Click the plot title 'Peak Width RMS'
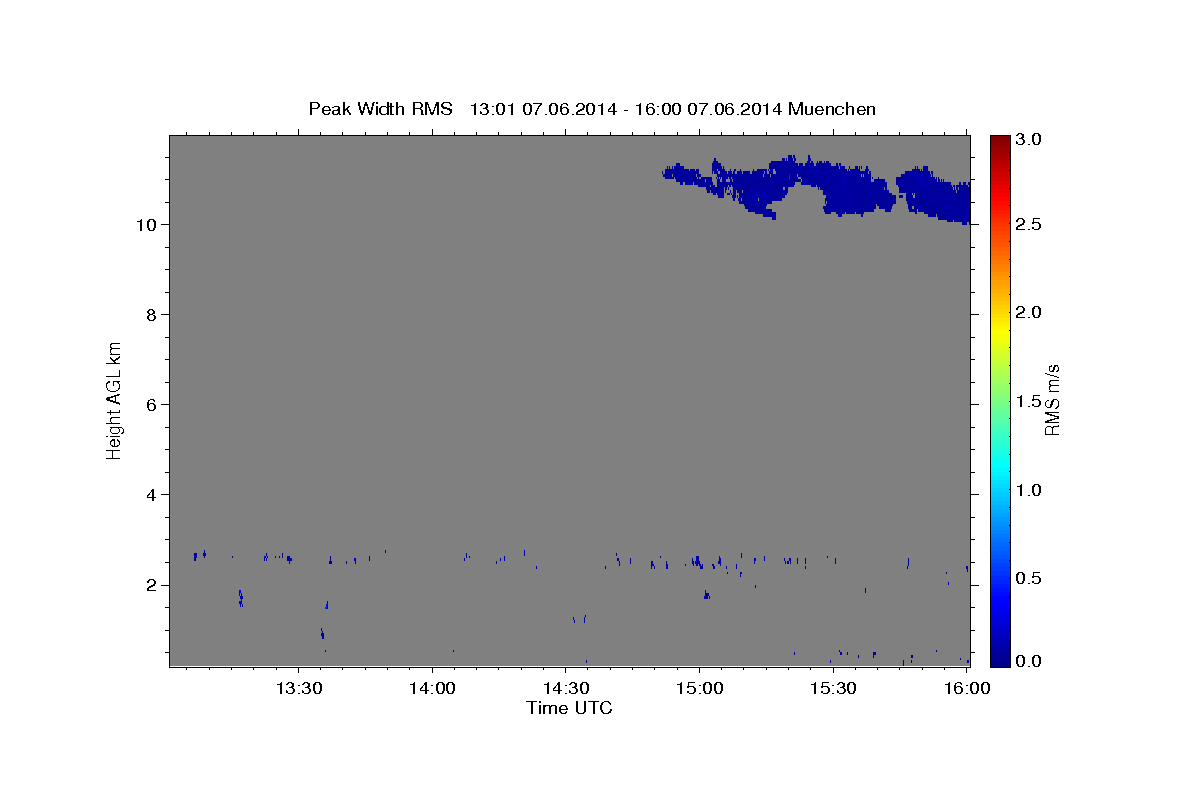 [x=380, y=109]
